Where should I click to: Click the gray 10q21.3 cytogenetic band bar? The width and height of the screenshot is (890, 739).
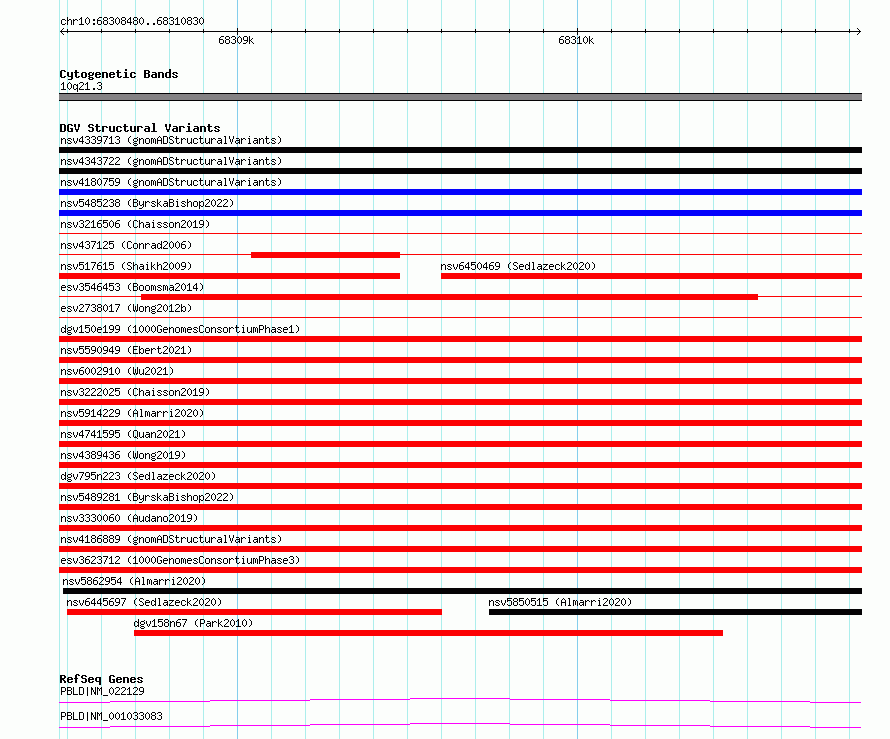click(460, 97)
